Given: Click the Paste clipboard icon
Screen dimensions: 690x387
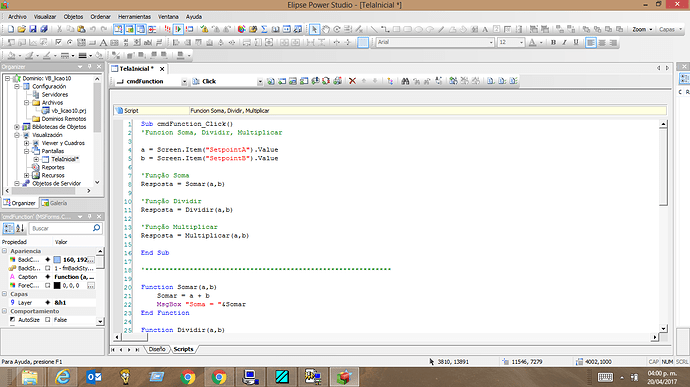Looking at the screenshot, I should coord(81,29).
